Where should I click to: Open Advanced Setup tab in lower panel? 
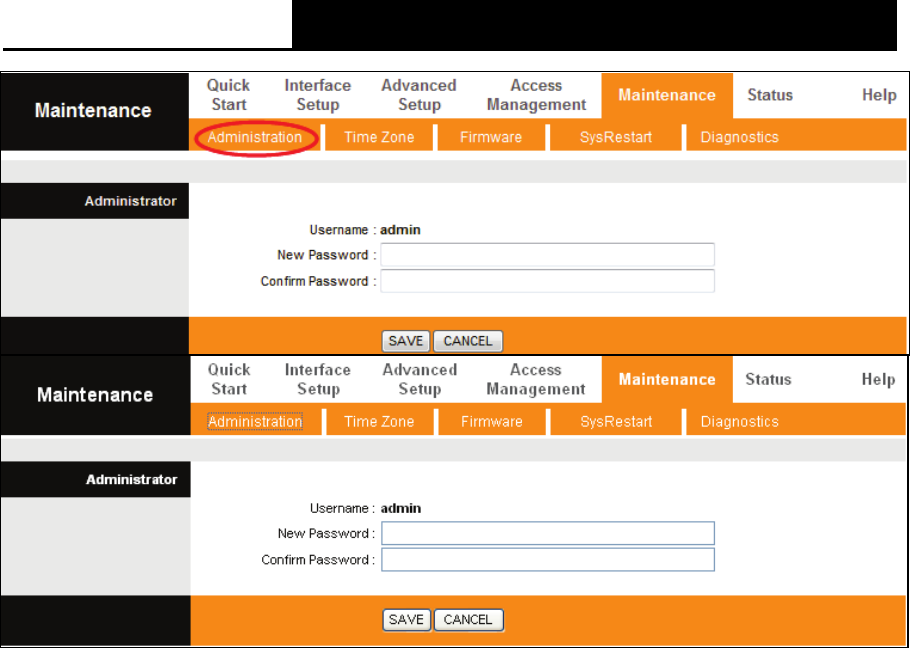point(420,379)
